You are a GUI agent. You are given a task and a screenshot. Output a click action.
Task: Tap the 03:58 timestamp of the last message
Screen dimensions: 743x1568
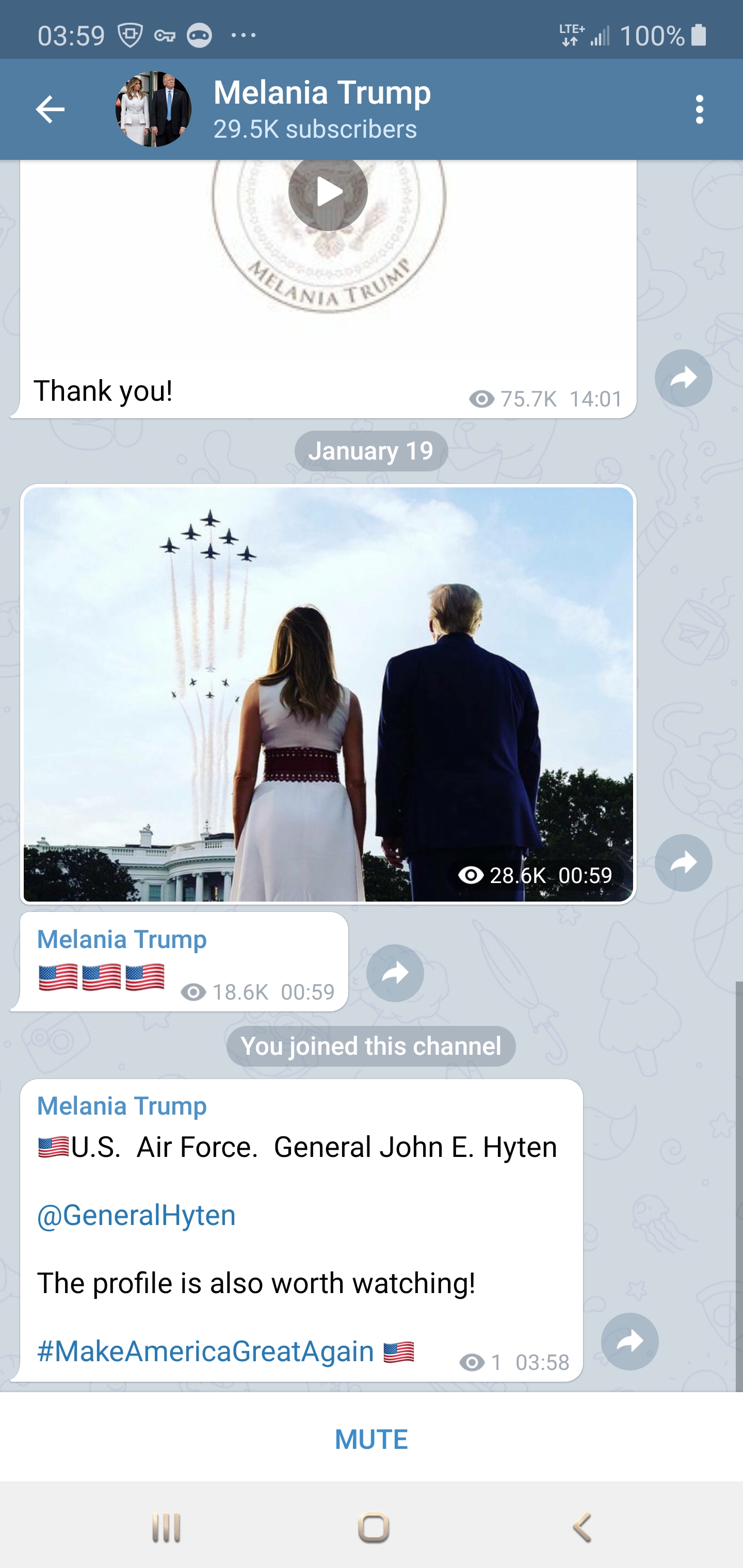coord(542,1362)
